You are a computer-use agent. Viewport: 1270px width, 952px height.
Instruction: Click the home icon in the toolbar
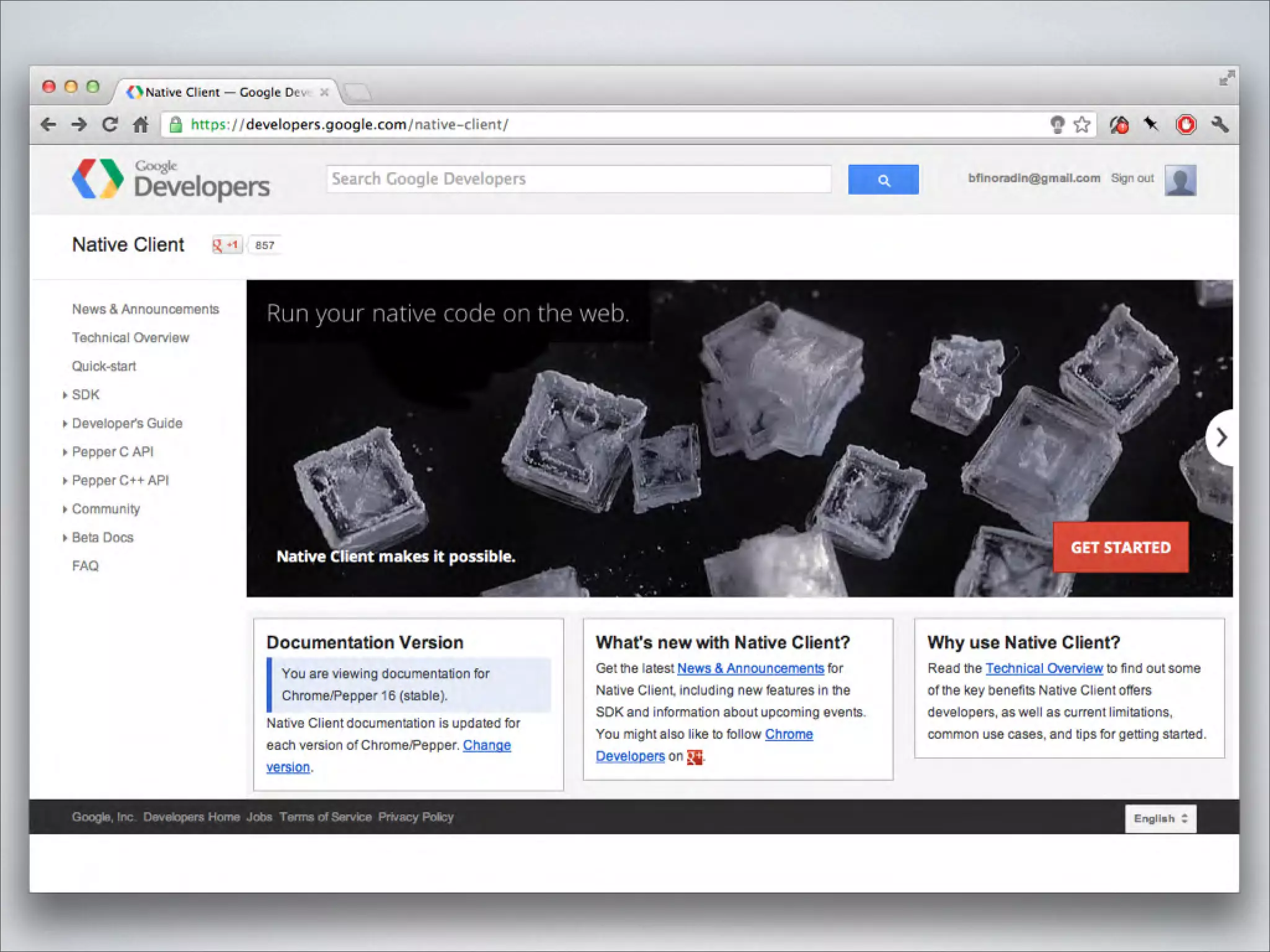tap(141, 125)
